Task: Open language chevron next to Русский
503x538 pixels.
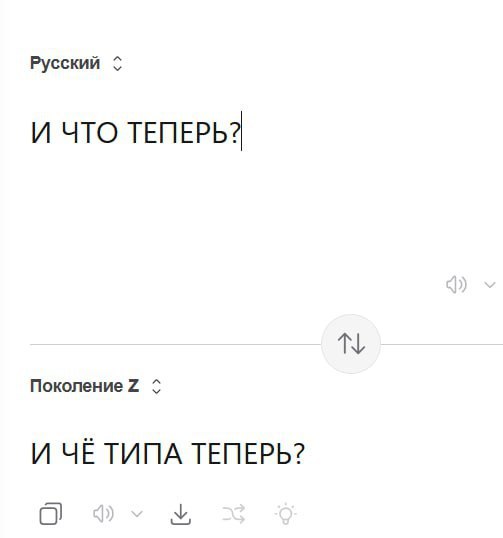Action: [117, 63]
